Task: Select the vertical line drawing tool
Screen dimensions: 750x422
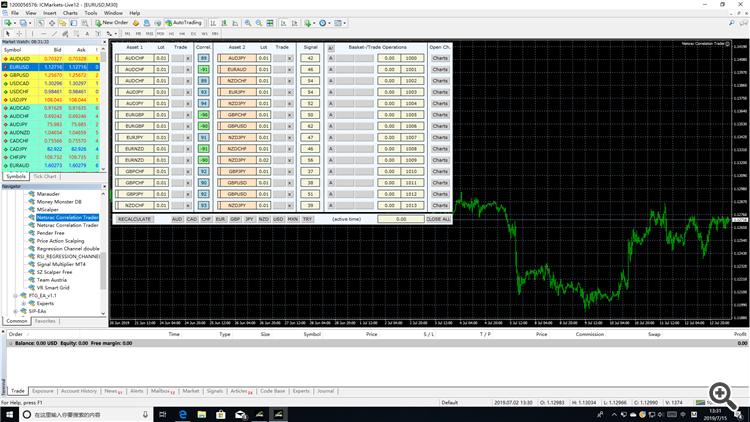Action: click(32, 33)
